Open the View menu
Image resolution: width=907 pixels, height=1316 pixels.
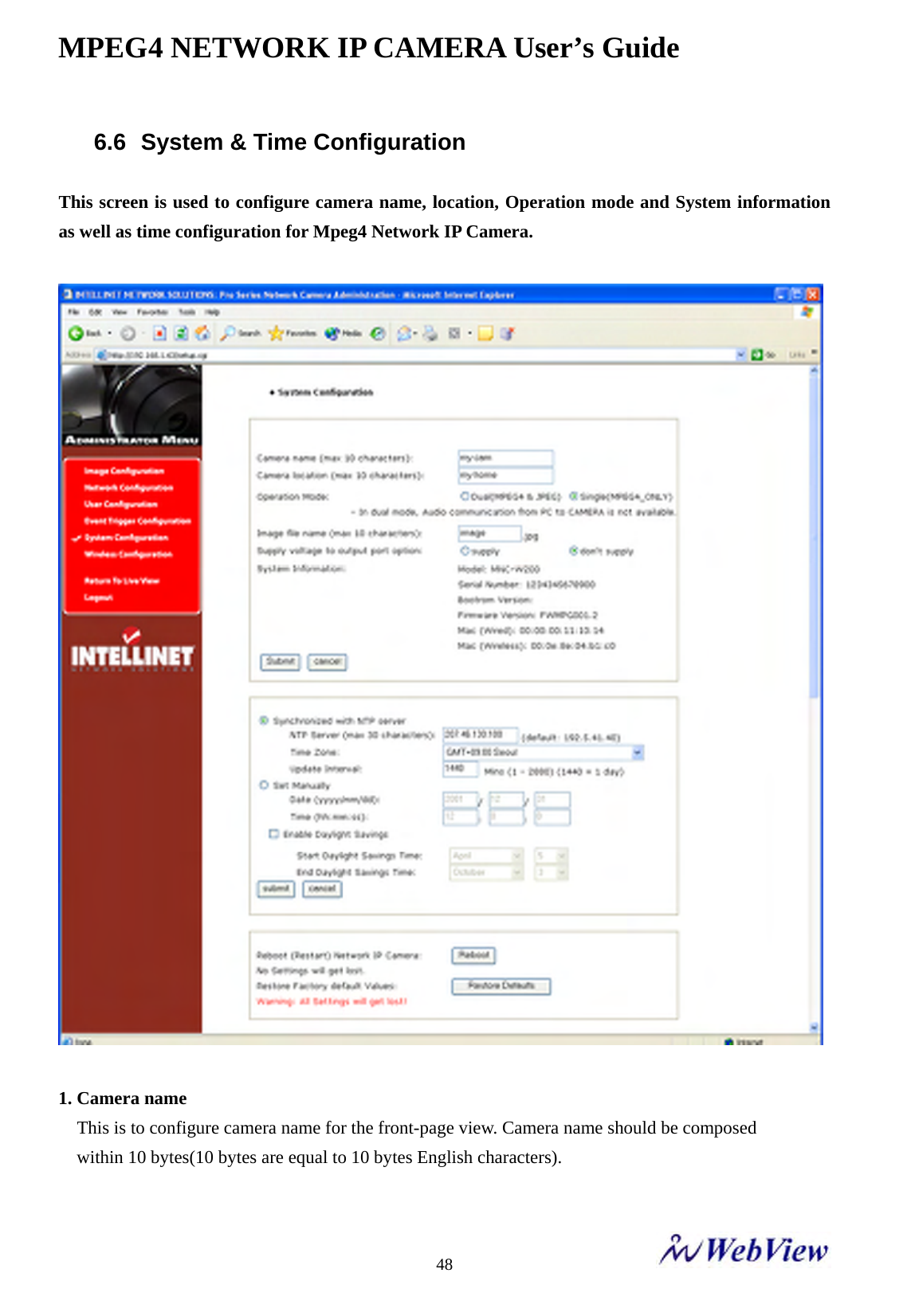[x=120, y=312]
